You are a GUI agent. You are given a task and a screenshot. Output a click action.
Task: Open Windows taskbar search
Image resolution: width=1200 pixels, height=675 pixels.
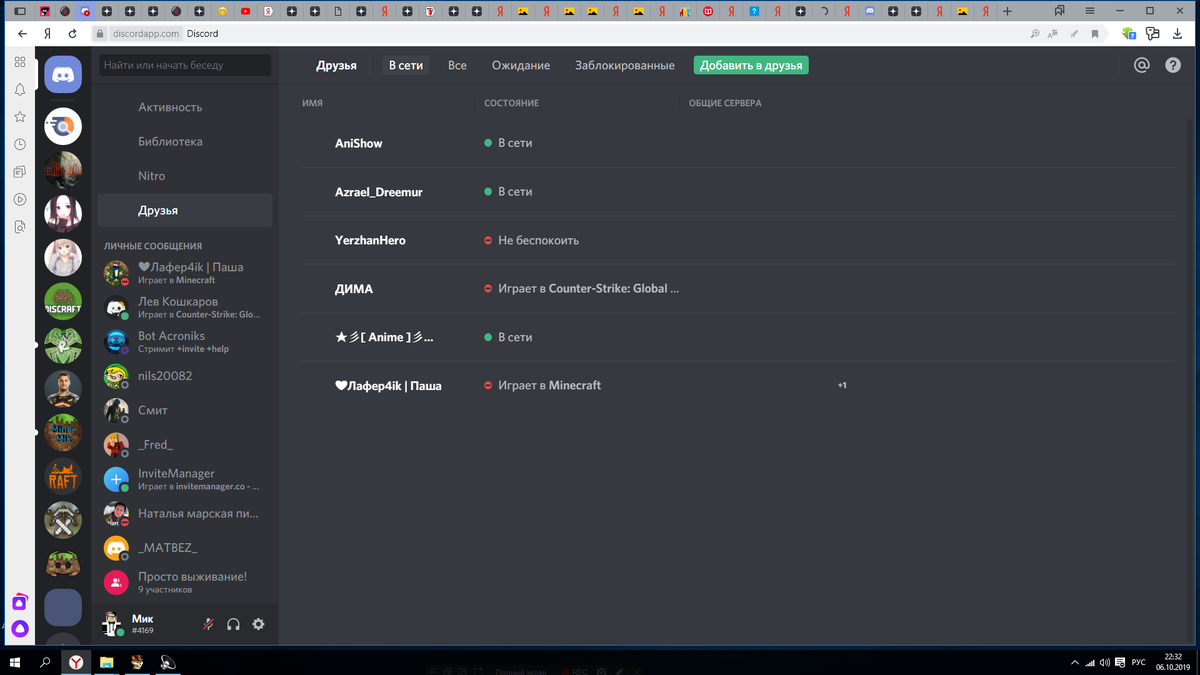(45, 662)
